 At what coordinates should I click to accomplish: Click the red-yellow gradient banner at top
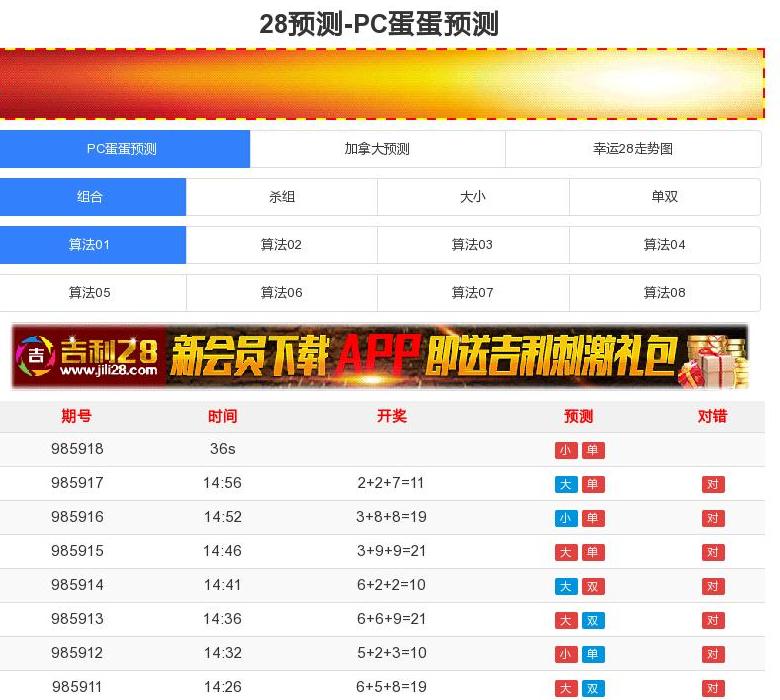(x=382, y=84)
